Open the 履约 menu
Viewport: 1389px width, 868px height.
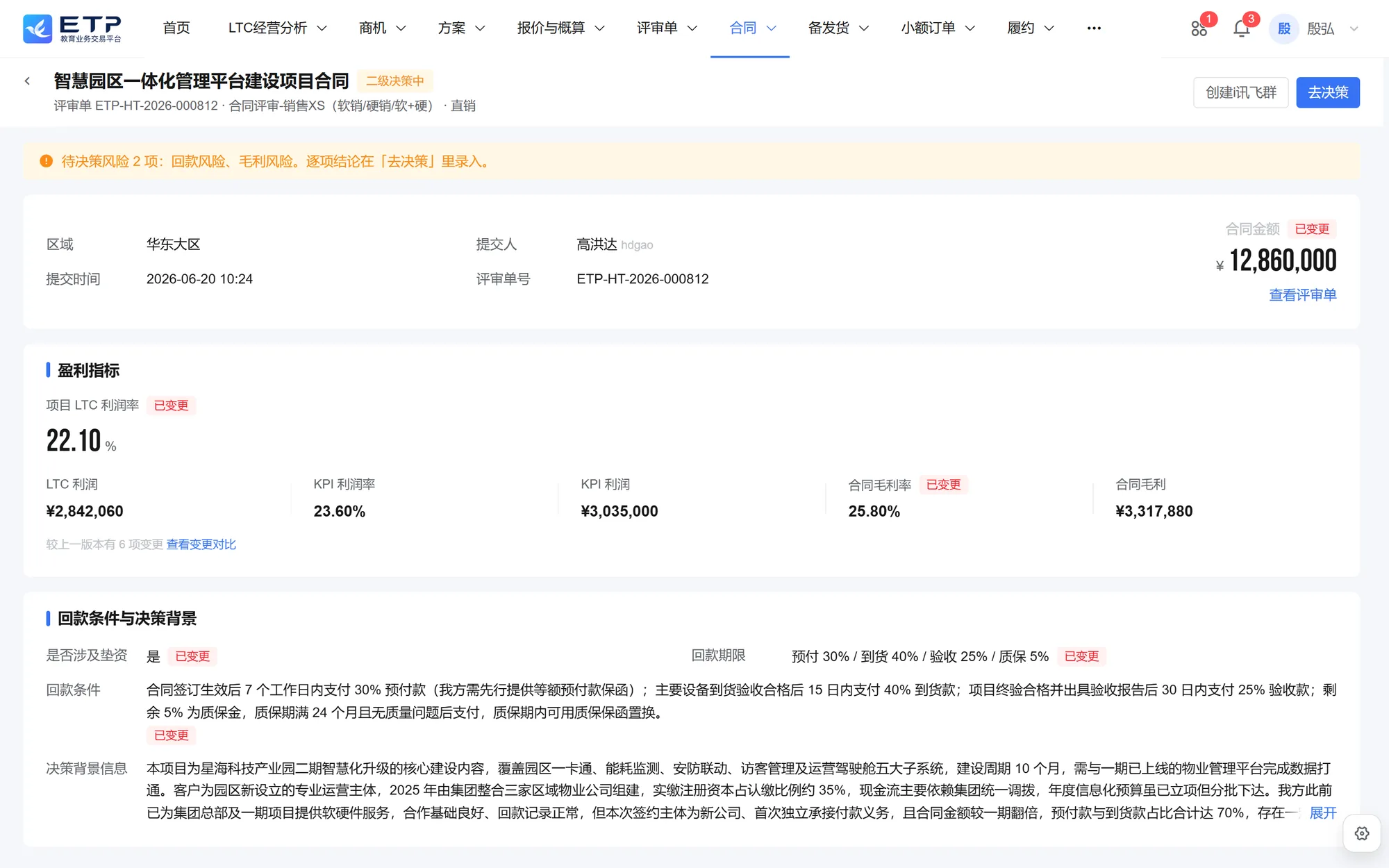pos(1031,28)
